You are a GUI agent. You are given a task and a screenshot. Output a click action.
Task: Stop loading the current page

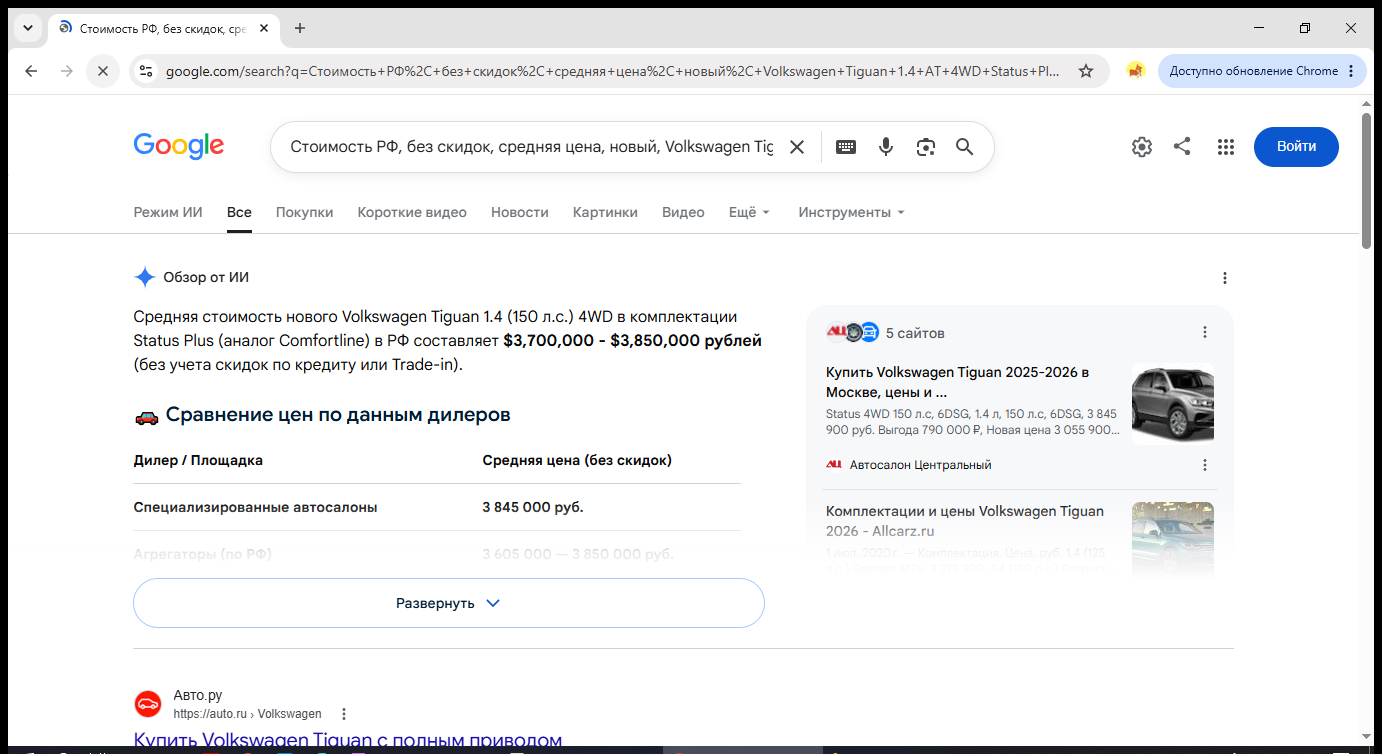102,71
